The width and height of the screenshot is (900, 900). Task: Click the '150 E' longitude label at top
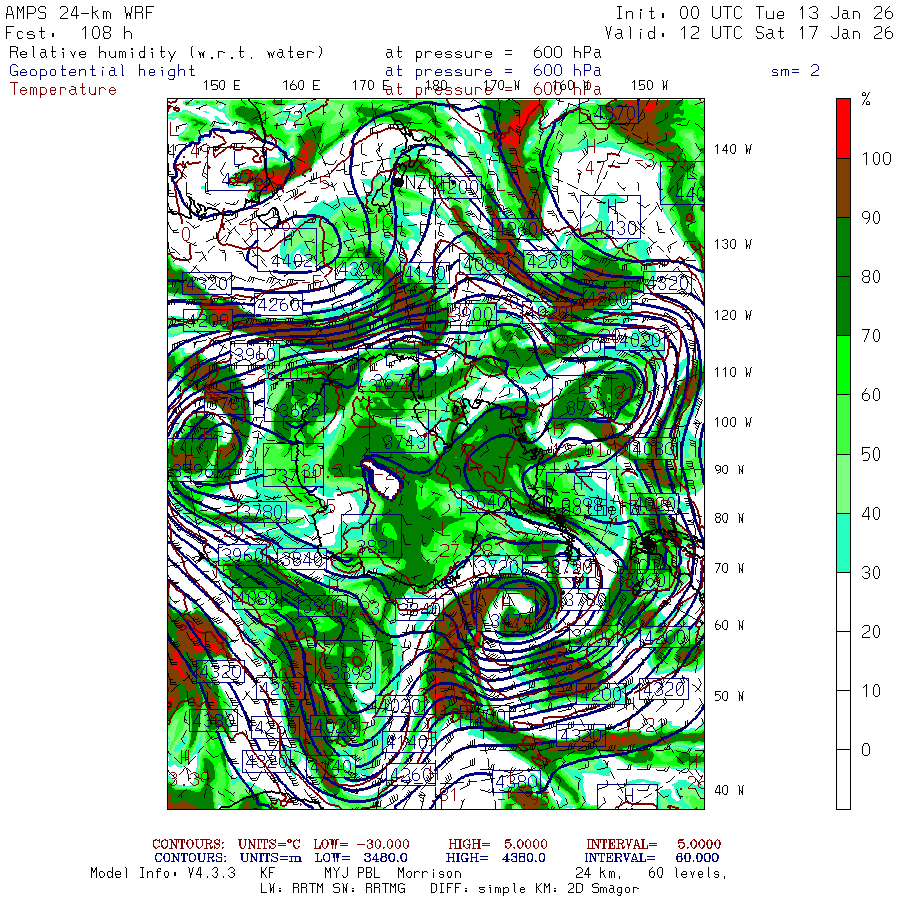point(221,86)
